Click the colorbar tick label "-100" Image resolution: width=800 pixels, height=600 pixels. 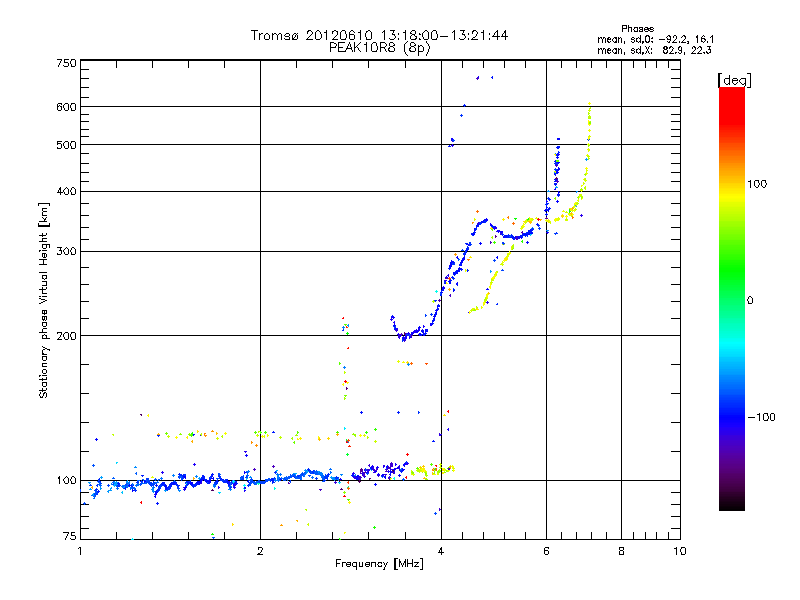click(762, 417)
